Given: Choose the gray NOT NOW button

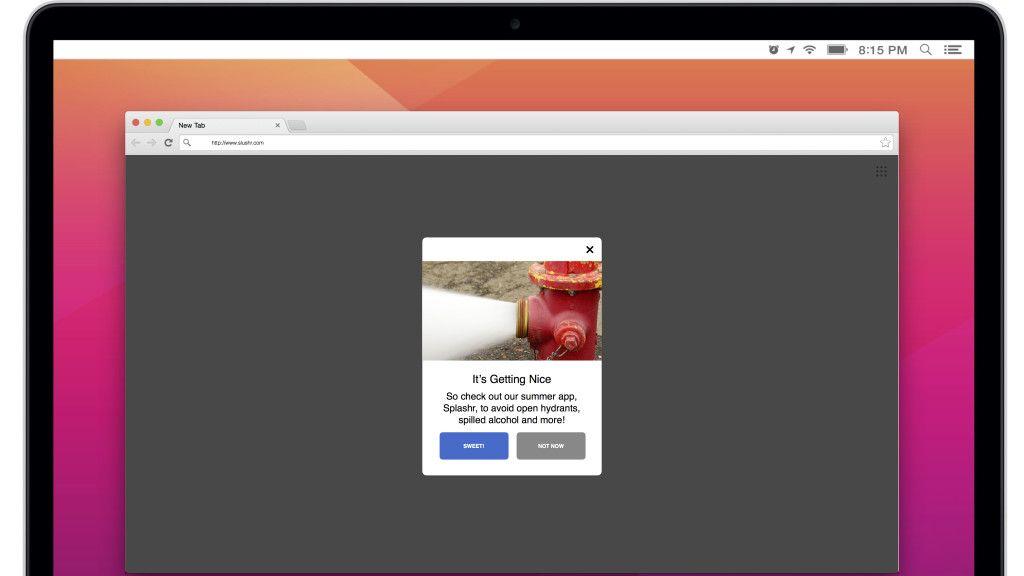Looking at the screenshot, I should (x=551, y=446).
